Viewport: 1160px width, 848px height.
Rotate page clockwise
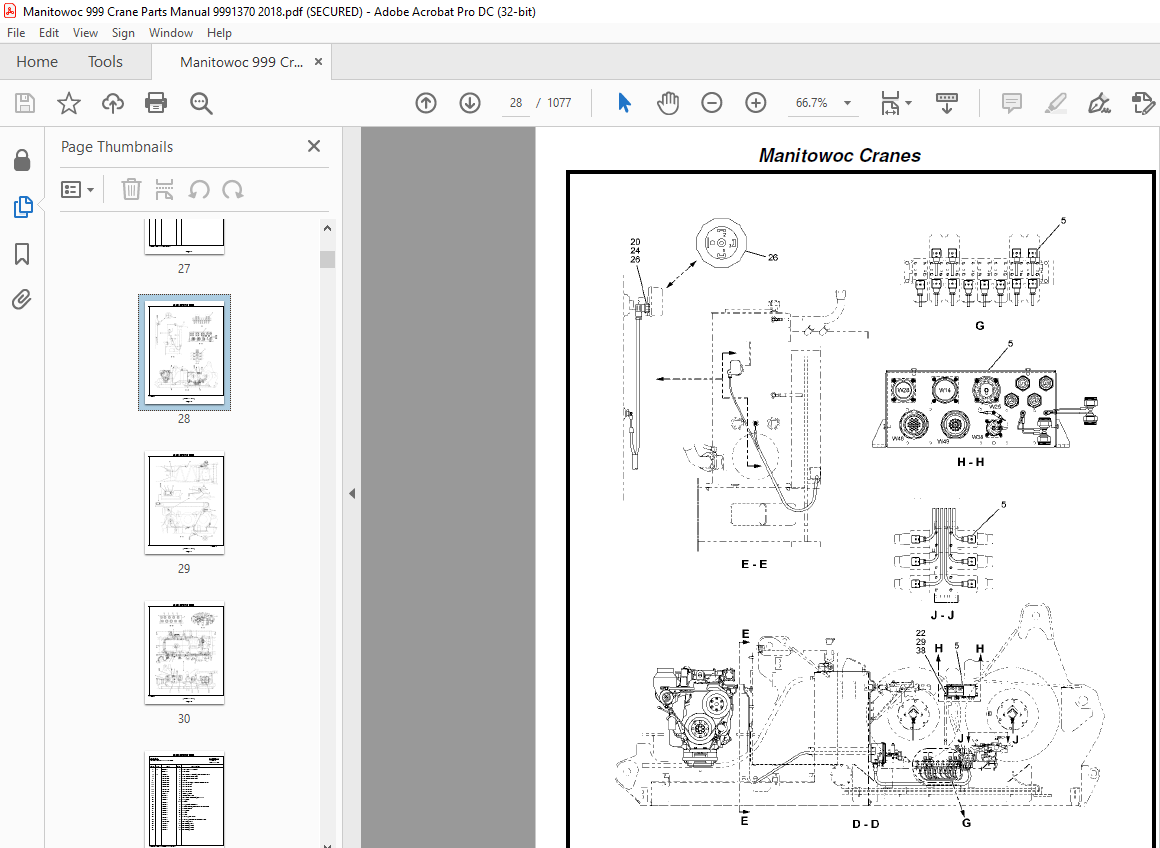point(232,189)
